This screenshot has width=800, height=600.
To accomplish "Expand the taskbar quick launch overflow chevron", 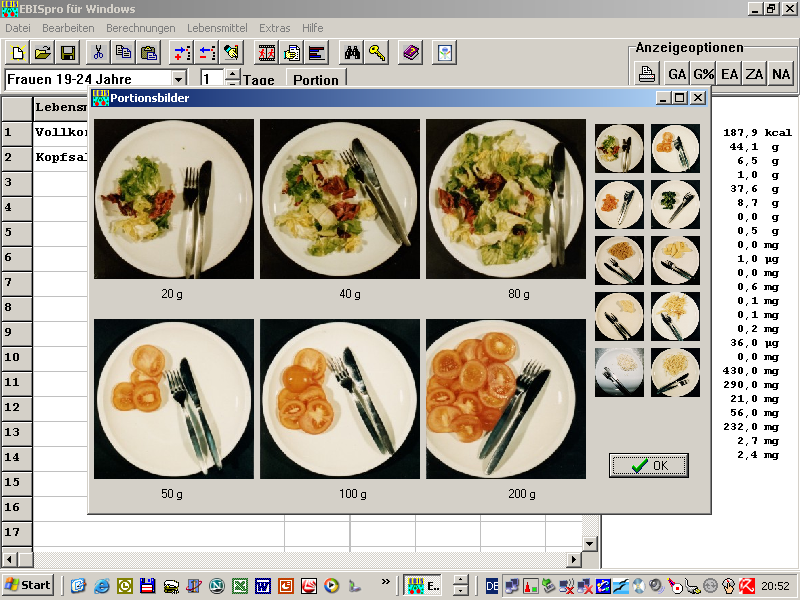I will tap(386, 582).
